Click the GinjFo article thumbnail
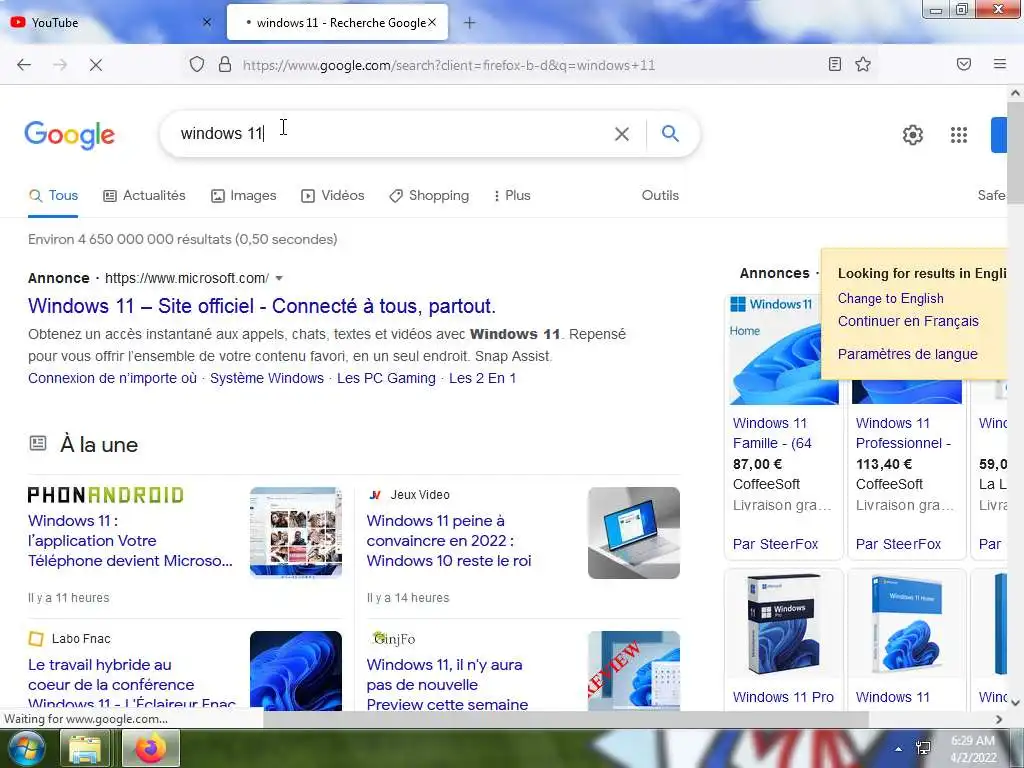 pos(633,671)
